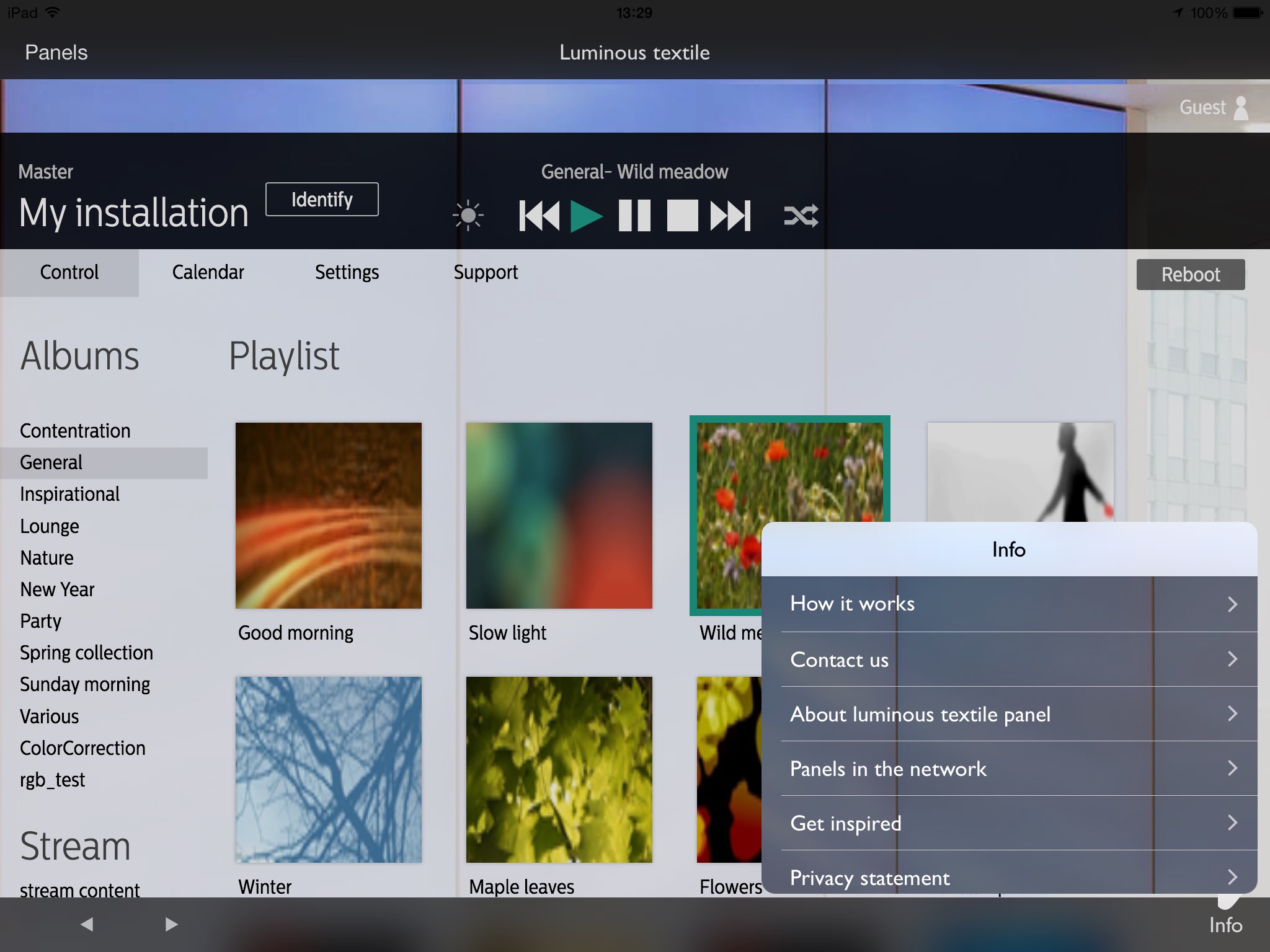This screenshot has height=952, width=1270.
Task: Tap the Guest user icon
Action: (1240, 108)
